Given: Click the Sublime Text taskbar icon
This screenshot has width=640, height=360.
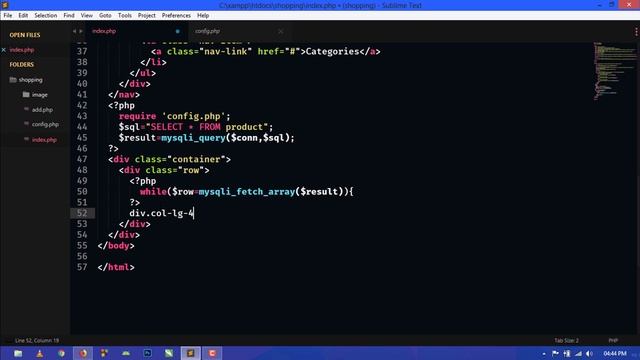Looking at the screenshot, I should [191, 353].
